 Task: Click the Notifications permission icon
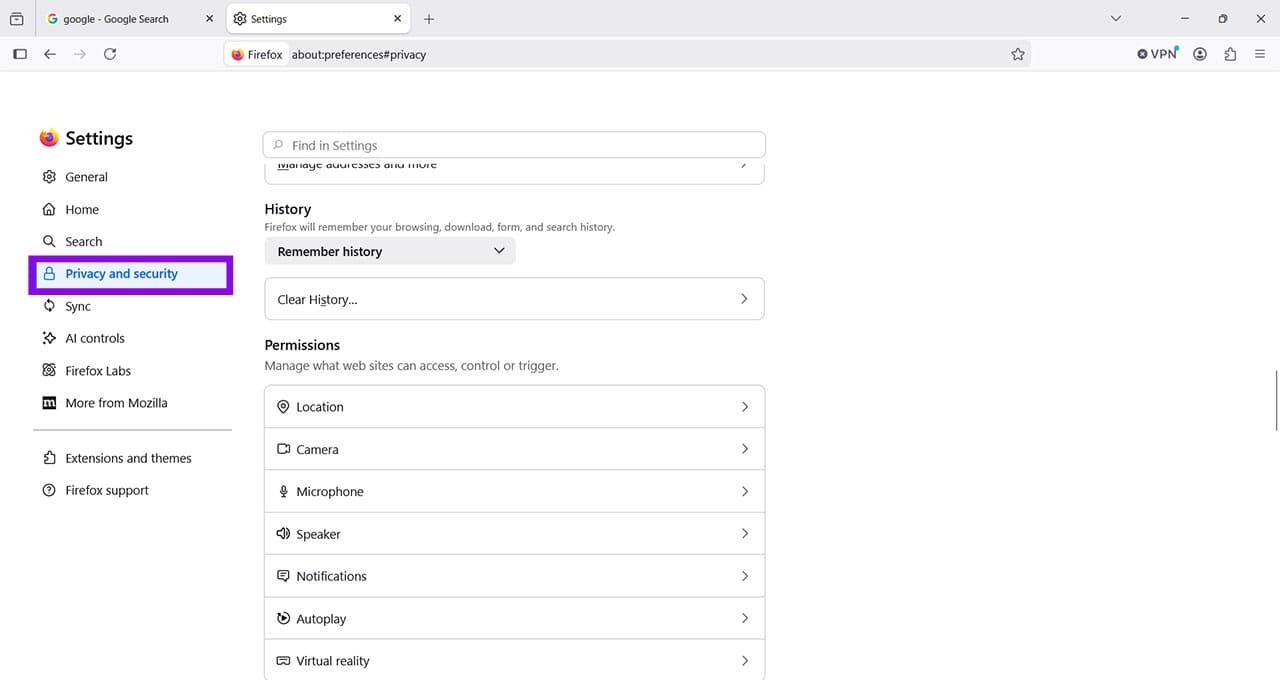point(283,576)
